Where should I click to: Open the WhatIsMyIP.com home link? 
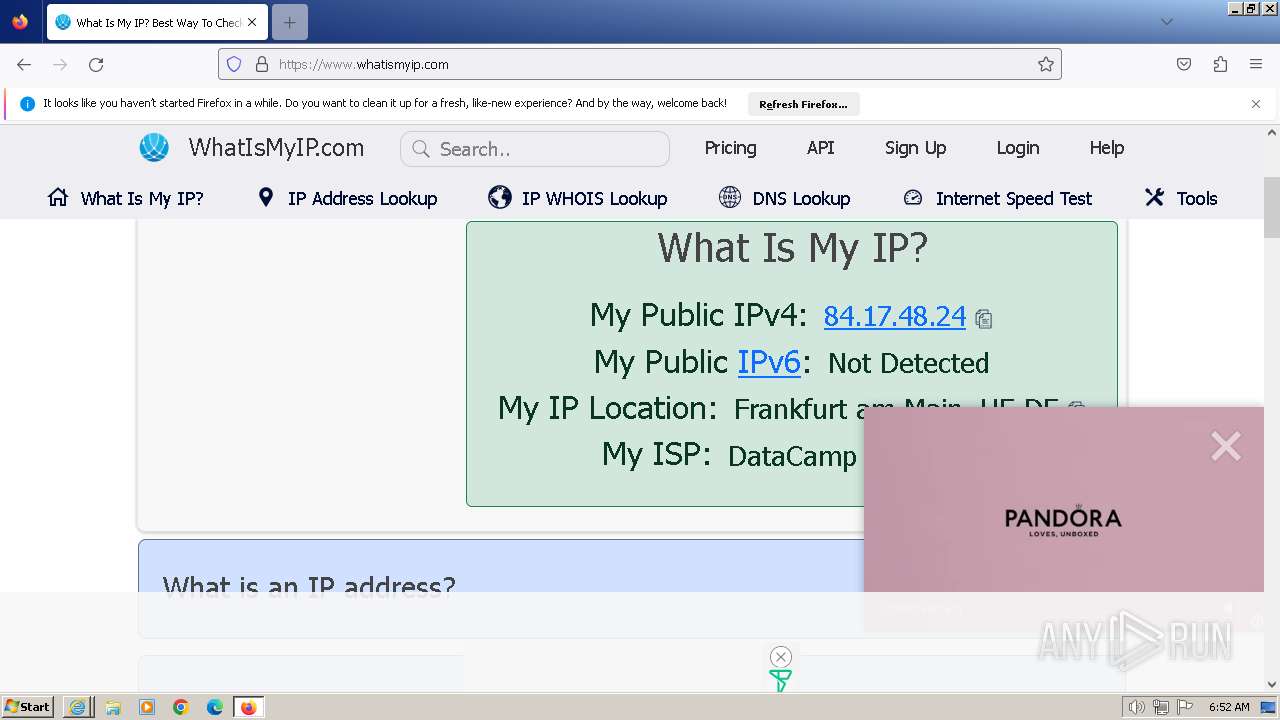[276, 148]
